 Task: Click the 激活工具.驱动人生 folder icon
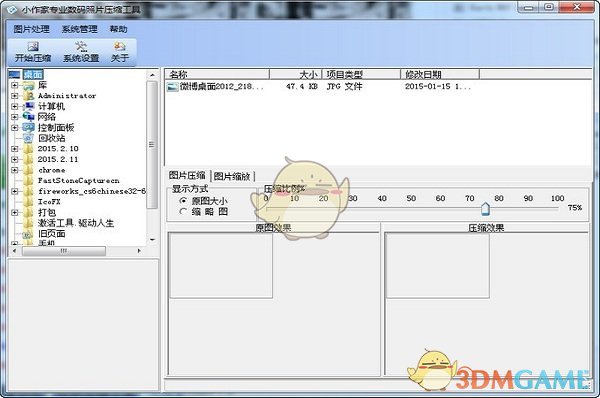[x=28, y=223]
